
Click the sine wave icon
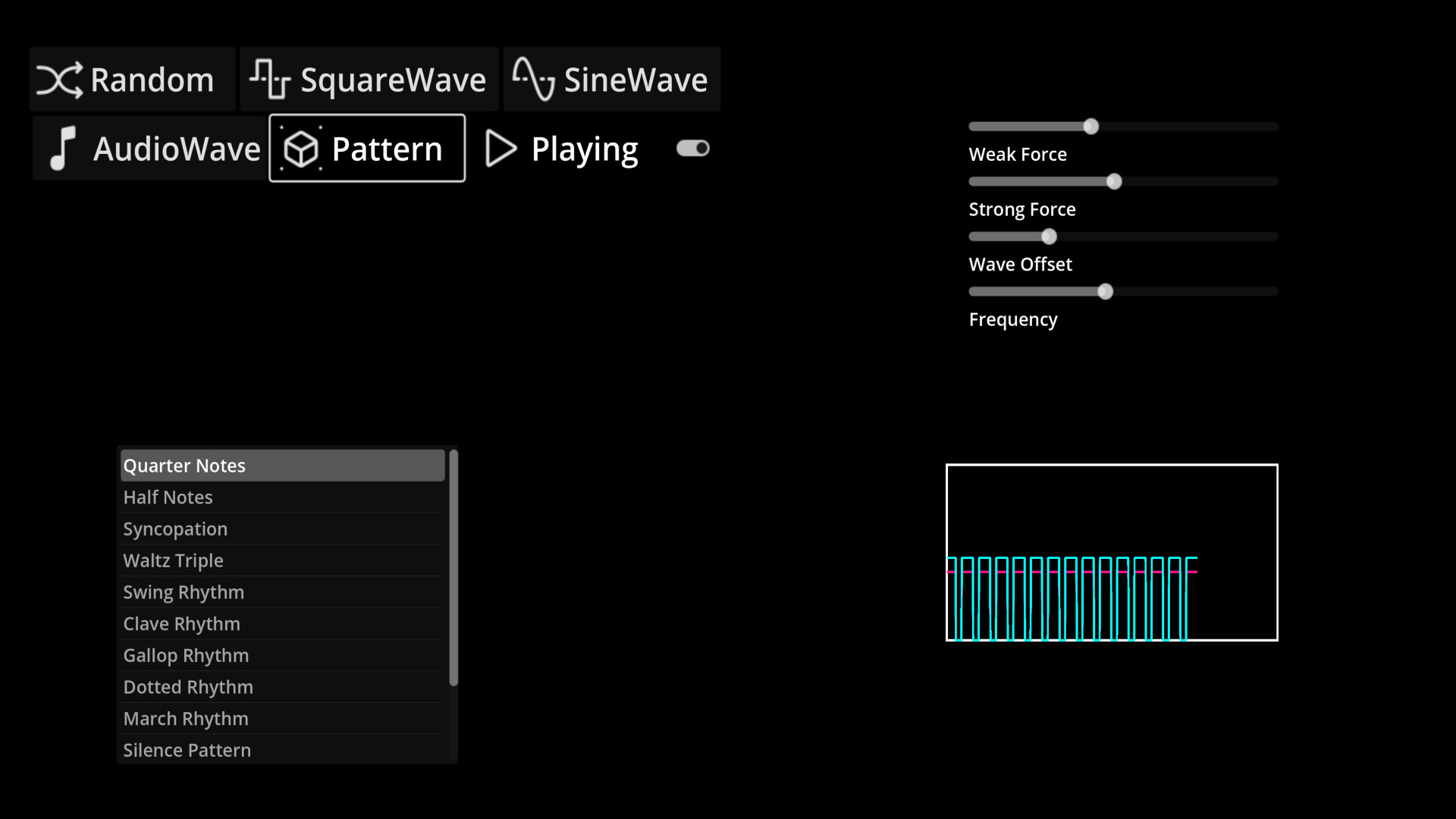pos(532,79)
